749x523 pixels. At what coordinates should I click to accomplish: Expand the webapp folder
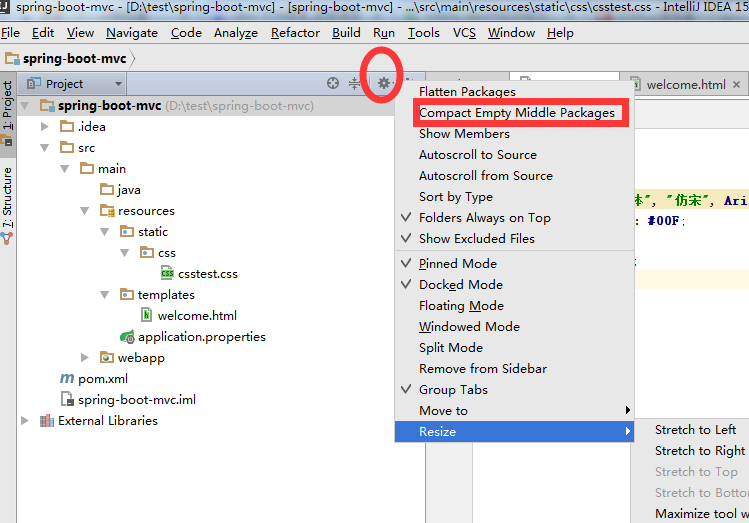point(85,357)
